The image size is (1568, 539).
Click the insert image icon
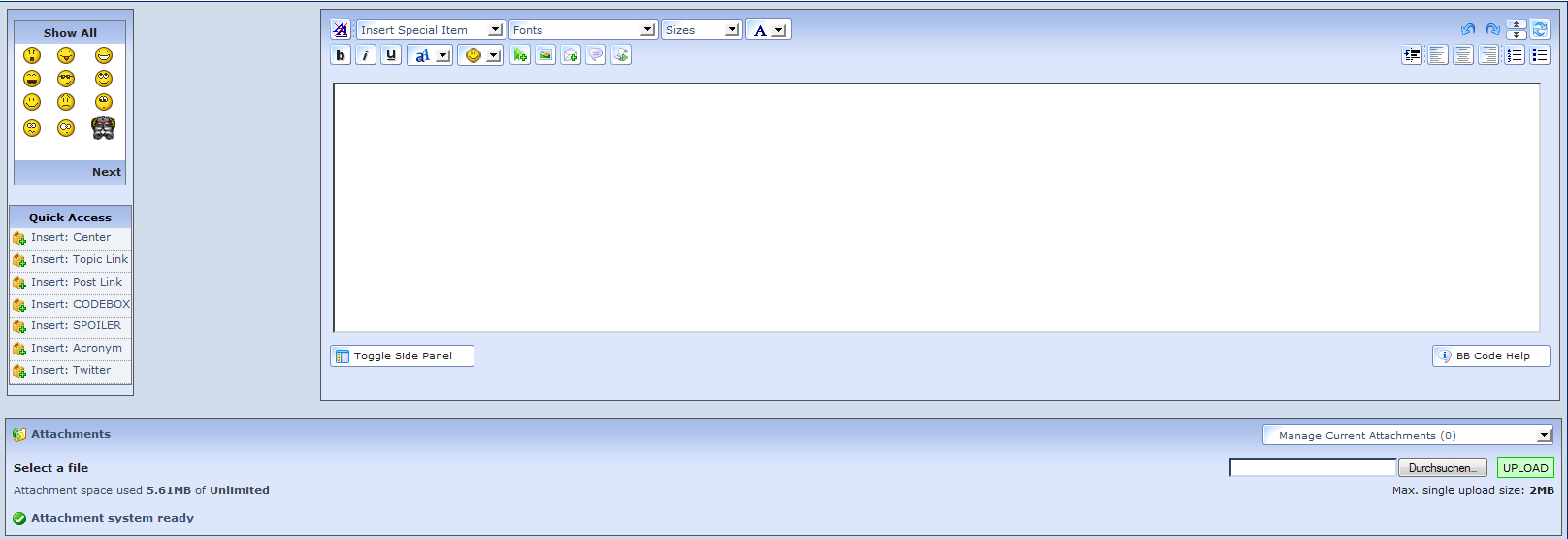(545, 55)
